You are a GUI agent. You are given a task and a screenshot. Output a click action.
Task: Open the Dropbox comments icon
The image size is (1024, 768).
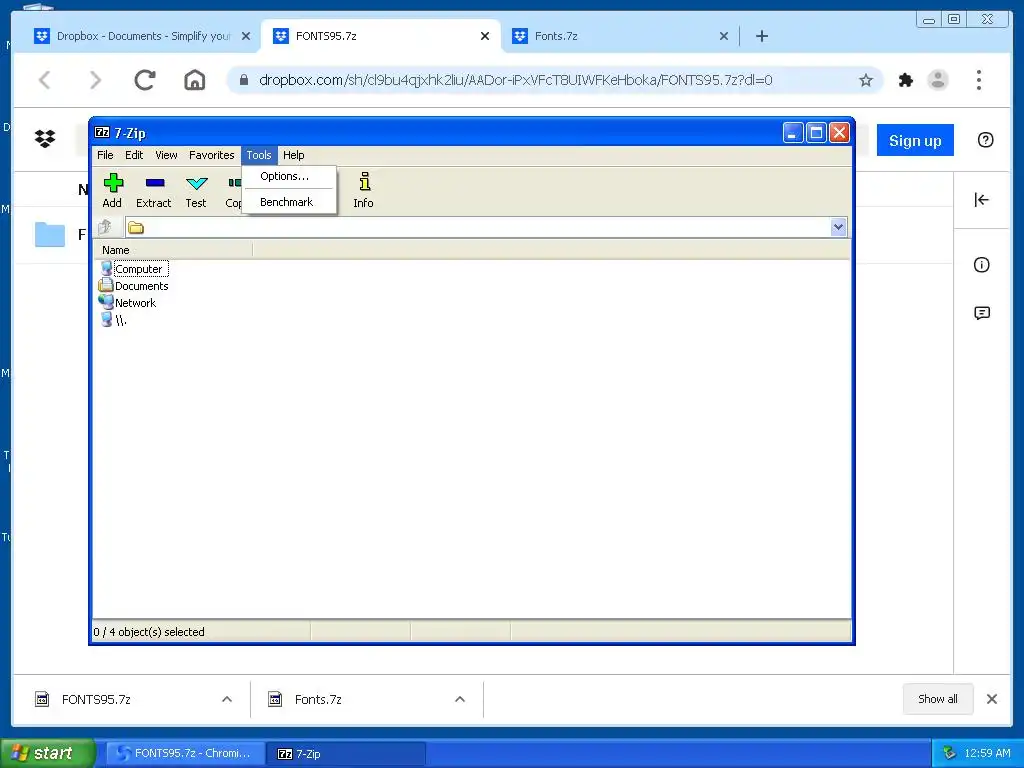click(982, 313)
